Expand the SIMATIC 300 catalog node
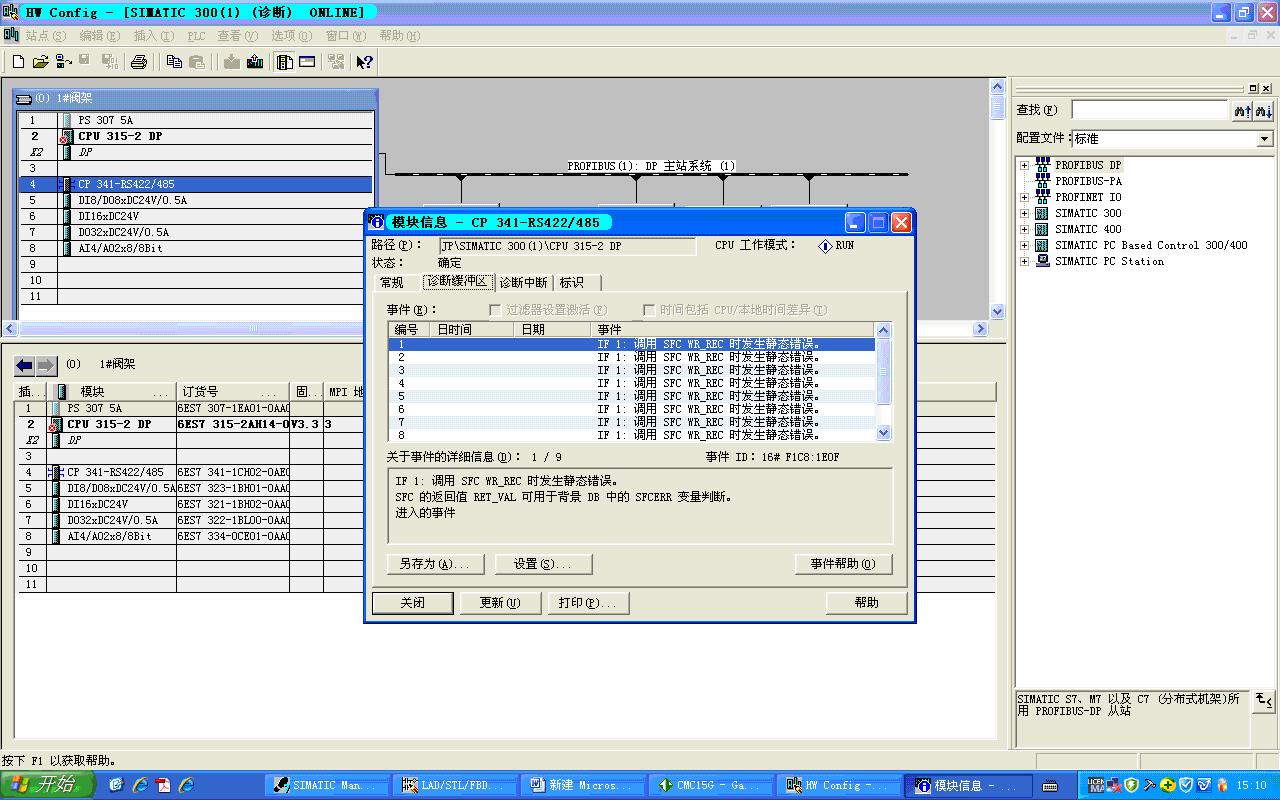The width and height of the screenshot is (1280, 800). 1024,213
